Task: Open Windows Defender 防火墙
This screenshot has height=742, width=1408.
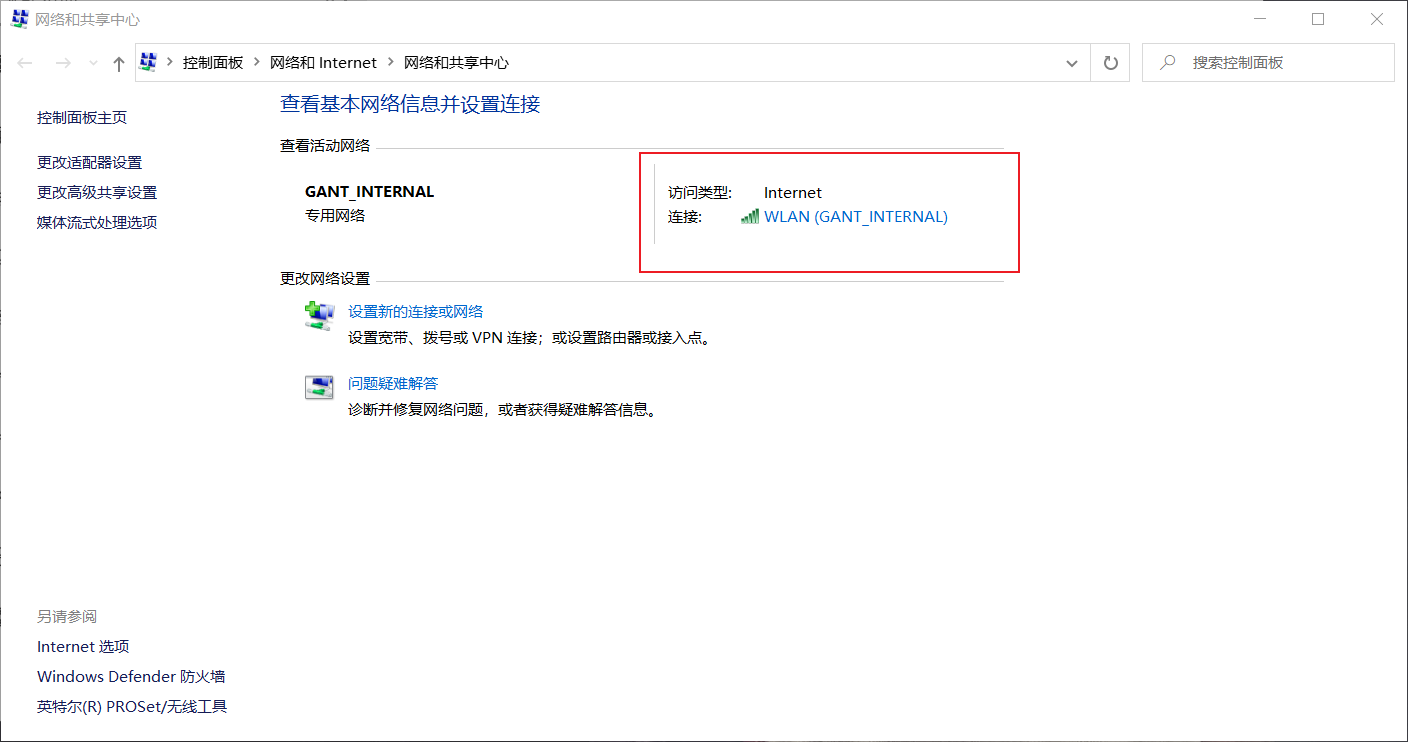Action: [131, 677]
